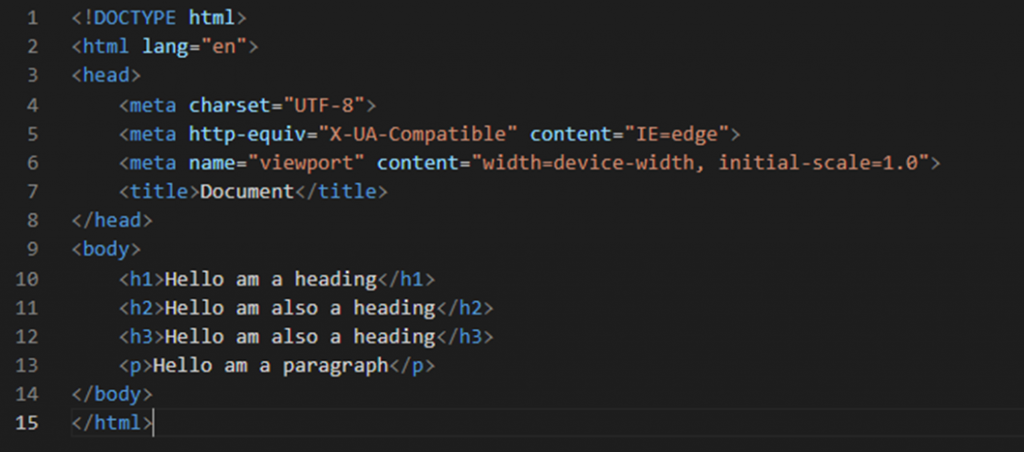Click line number 15 in the gutter

click(27, 423)
